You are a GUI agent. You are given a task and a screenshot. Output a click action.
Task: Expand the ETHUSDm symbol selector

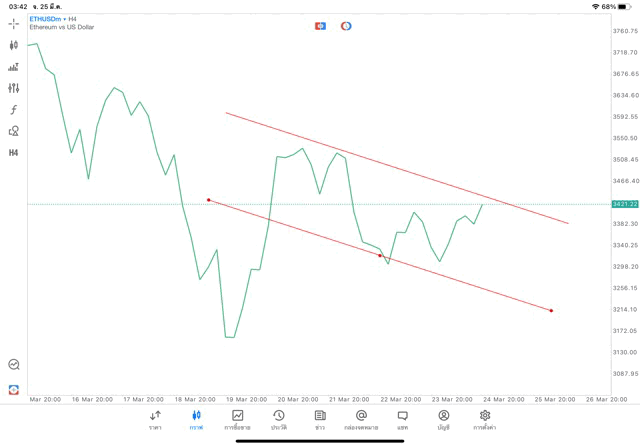coord(46,18)
